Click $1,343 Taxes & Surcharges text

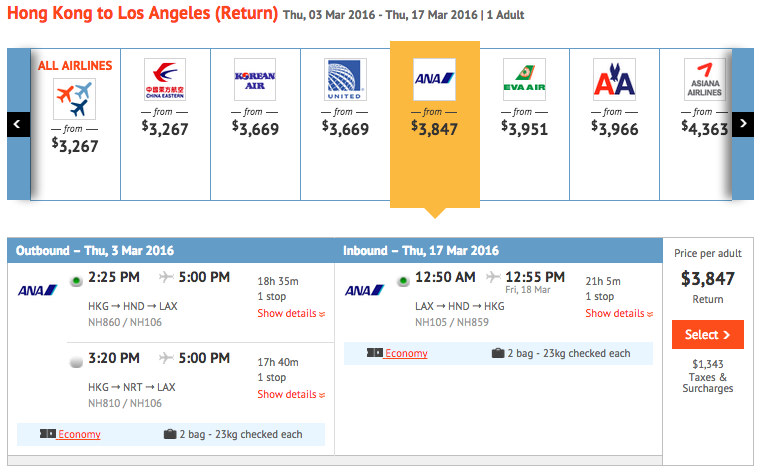(708, 376)
